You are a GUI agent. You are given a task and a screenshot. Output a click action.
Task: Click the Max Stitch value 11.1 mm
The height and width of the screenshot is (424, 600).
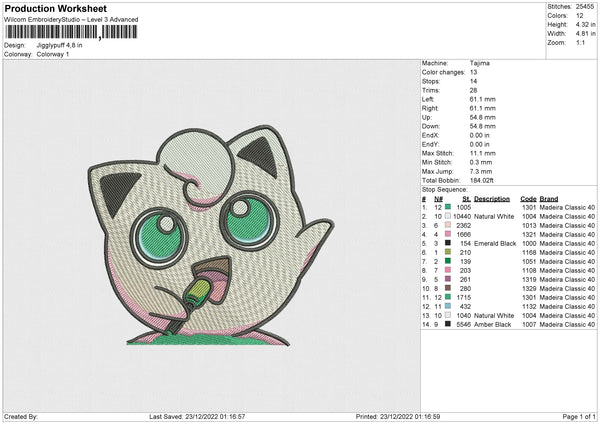click(x=483, y=153)
